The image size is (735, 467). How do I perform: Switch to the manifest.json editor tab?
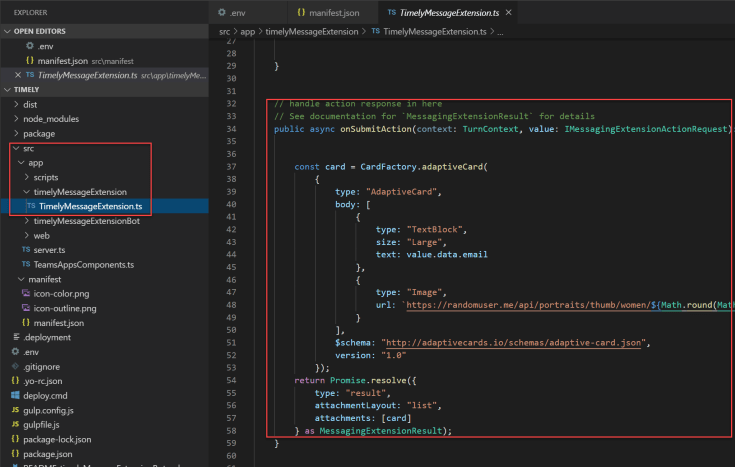pos(332,12)
